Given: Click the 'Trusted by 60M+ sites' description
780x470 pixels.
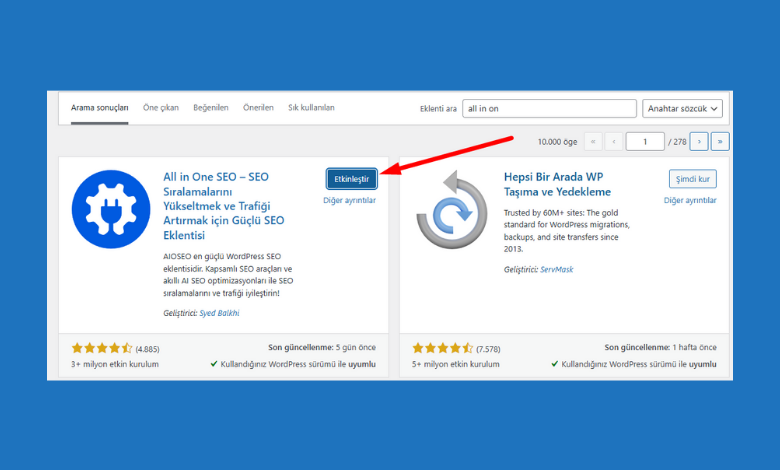Looking at the screenshot, I should tap(567, 231).
